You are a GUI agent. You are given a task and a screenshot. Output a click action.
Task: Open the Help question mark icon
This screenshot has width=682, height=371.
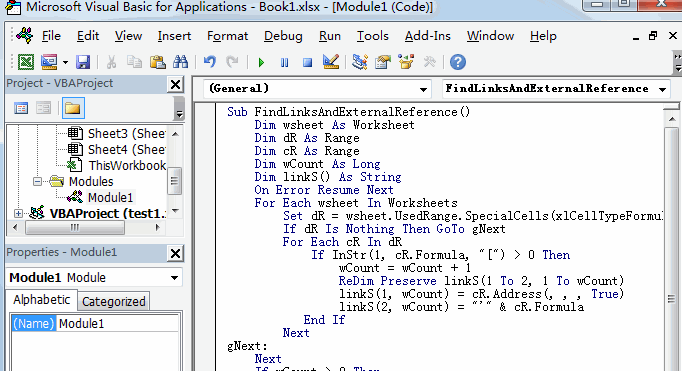(x=458, y=62)
